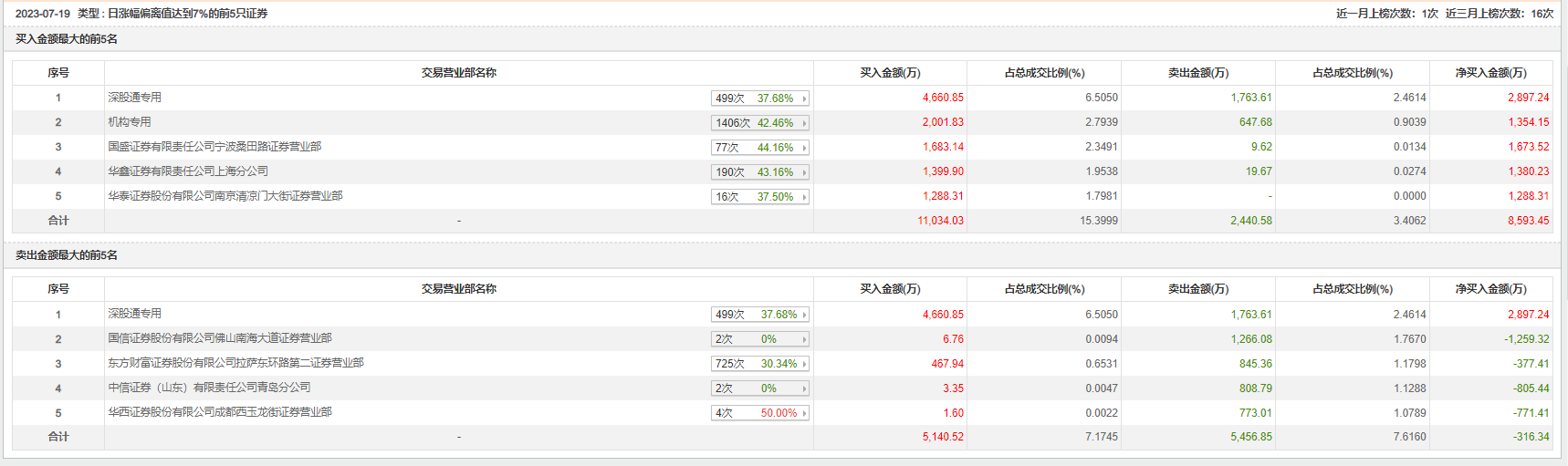Viewport: 1568px width, 466px height.
Task: Open 国信证券佛山南海大道证券营业部 link
Action: (x=220, y=338)
